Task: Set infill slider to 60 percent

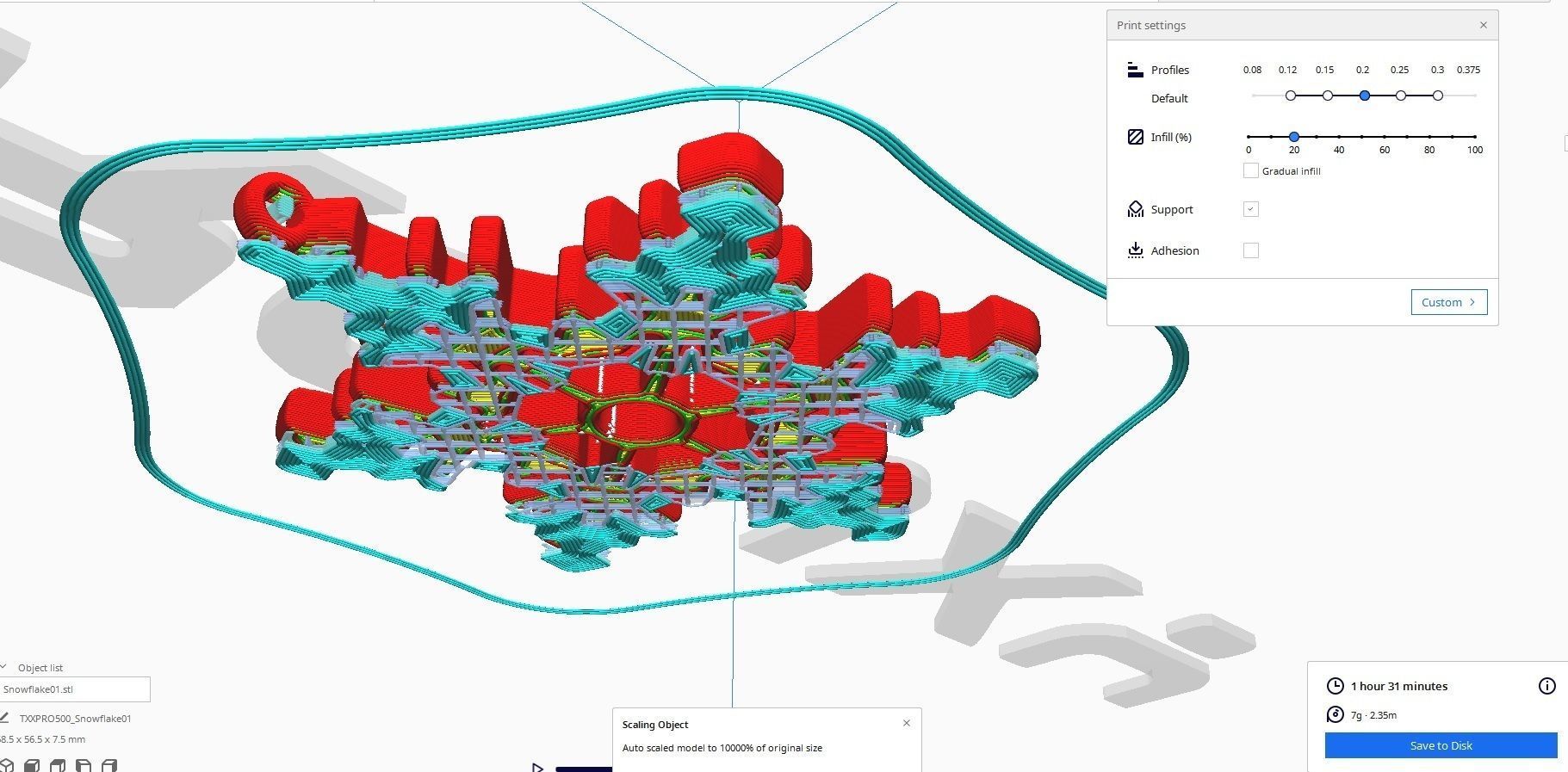Action: (1385, 137)
